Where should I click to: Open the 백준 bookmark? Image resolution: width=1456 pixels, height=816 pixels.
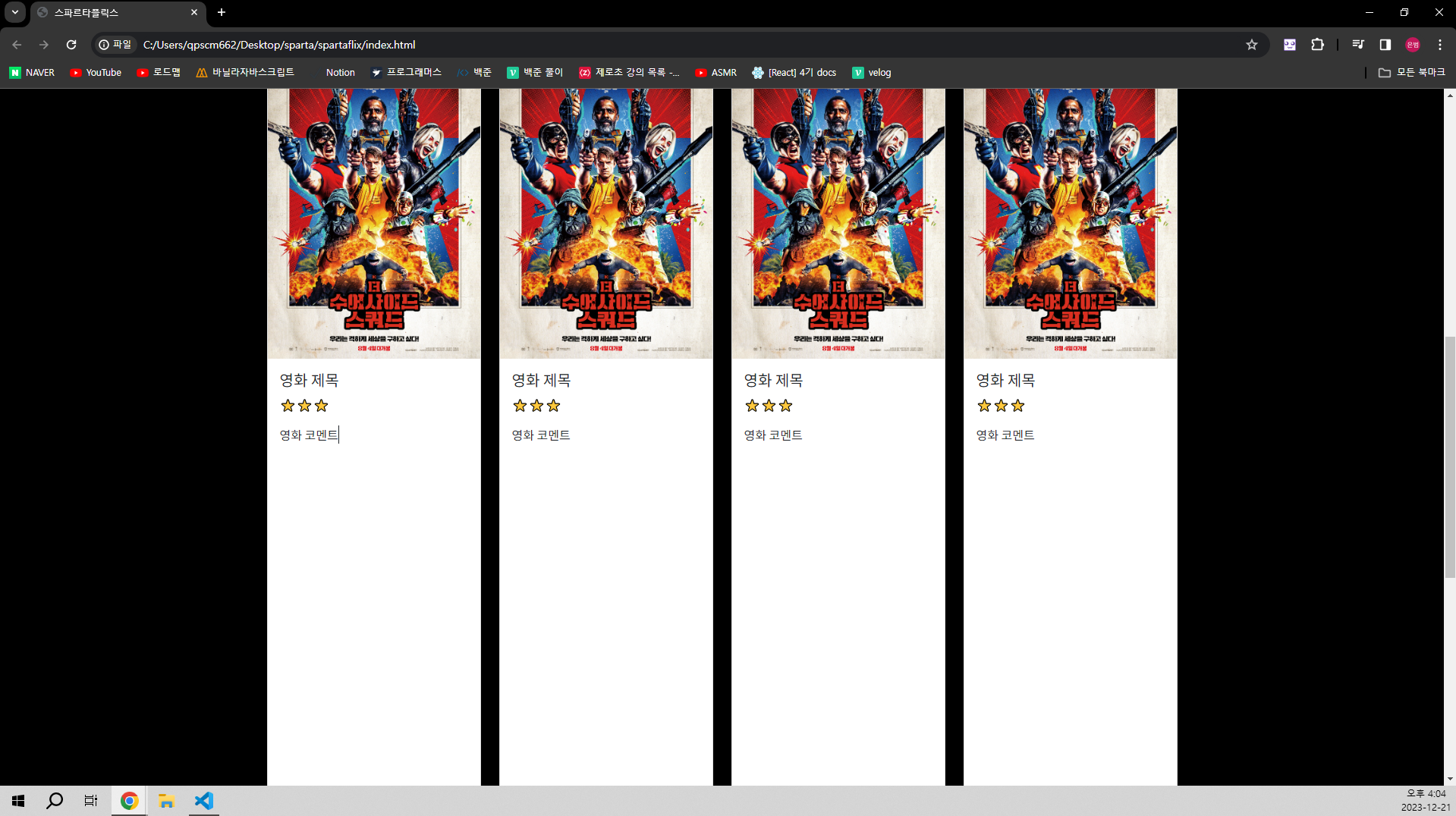coord(474,73)
